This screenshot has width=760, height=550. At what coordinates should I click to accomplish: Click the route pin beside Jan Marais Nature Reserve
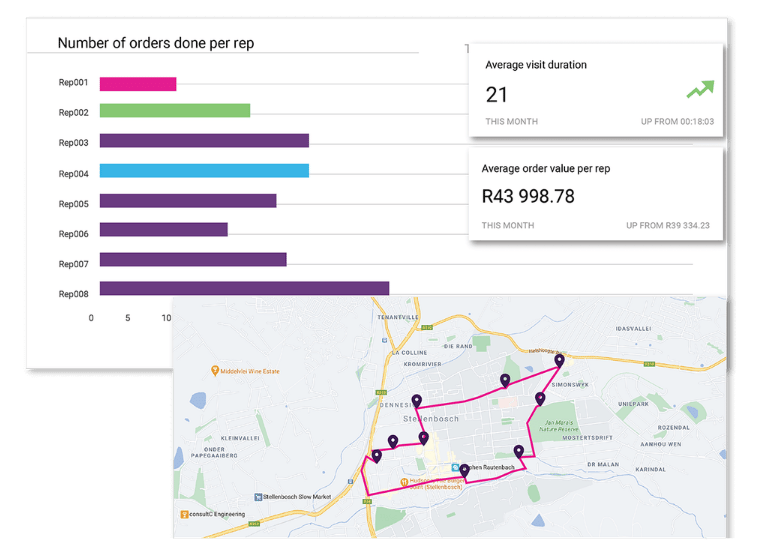[x=540, y=399]
